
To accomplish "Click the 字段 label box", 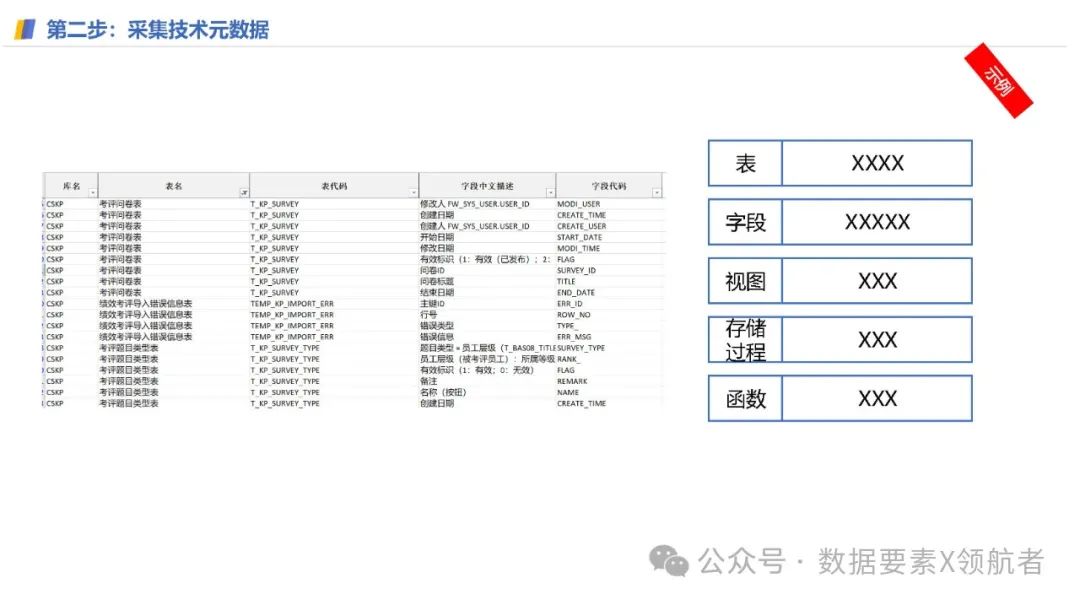I will tap(745, 222).
